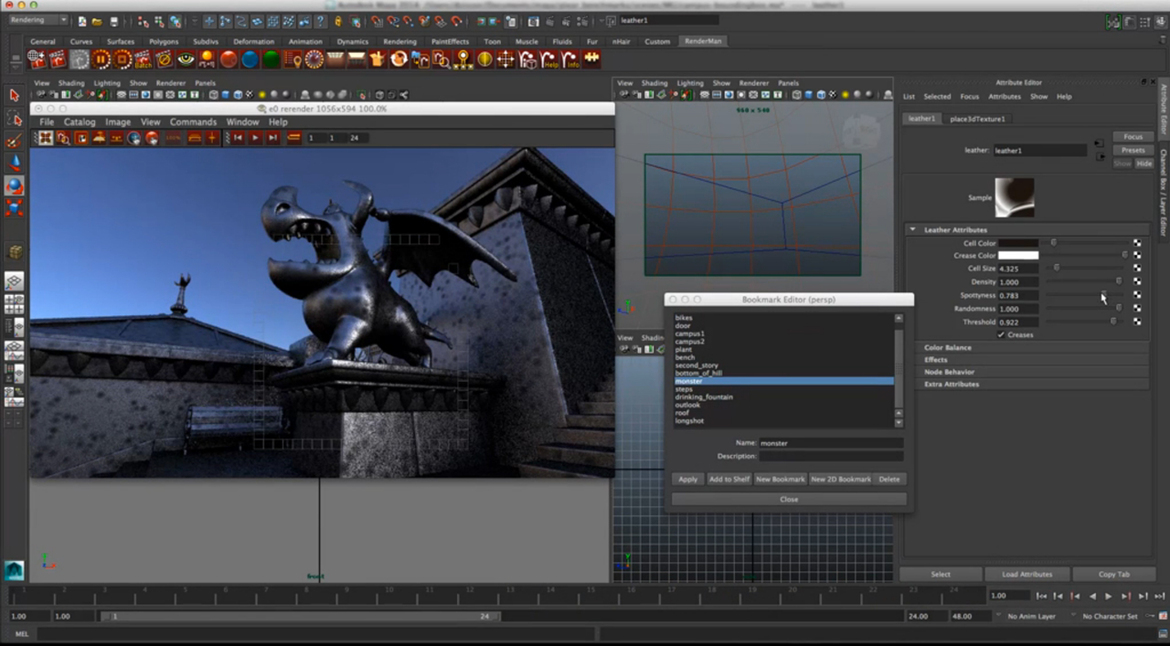Click the blue sphere material shelf icon

click(249, 59)
